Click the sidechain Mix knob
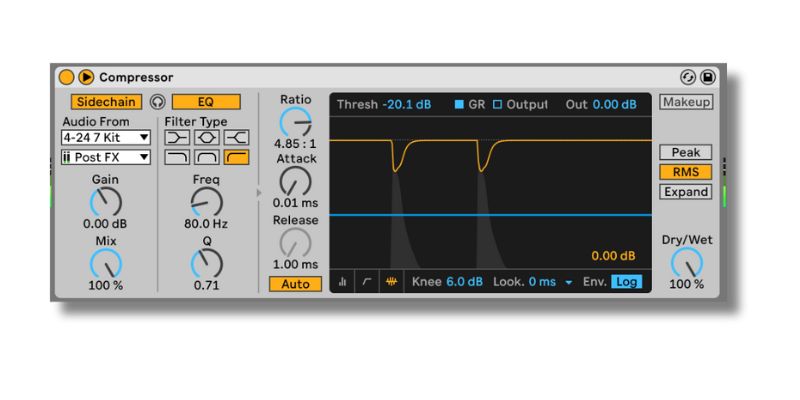 click(x=106, y=264)
